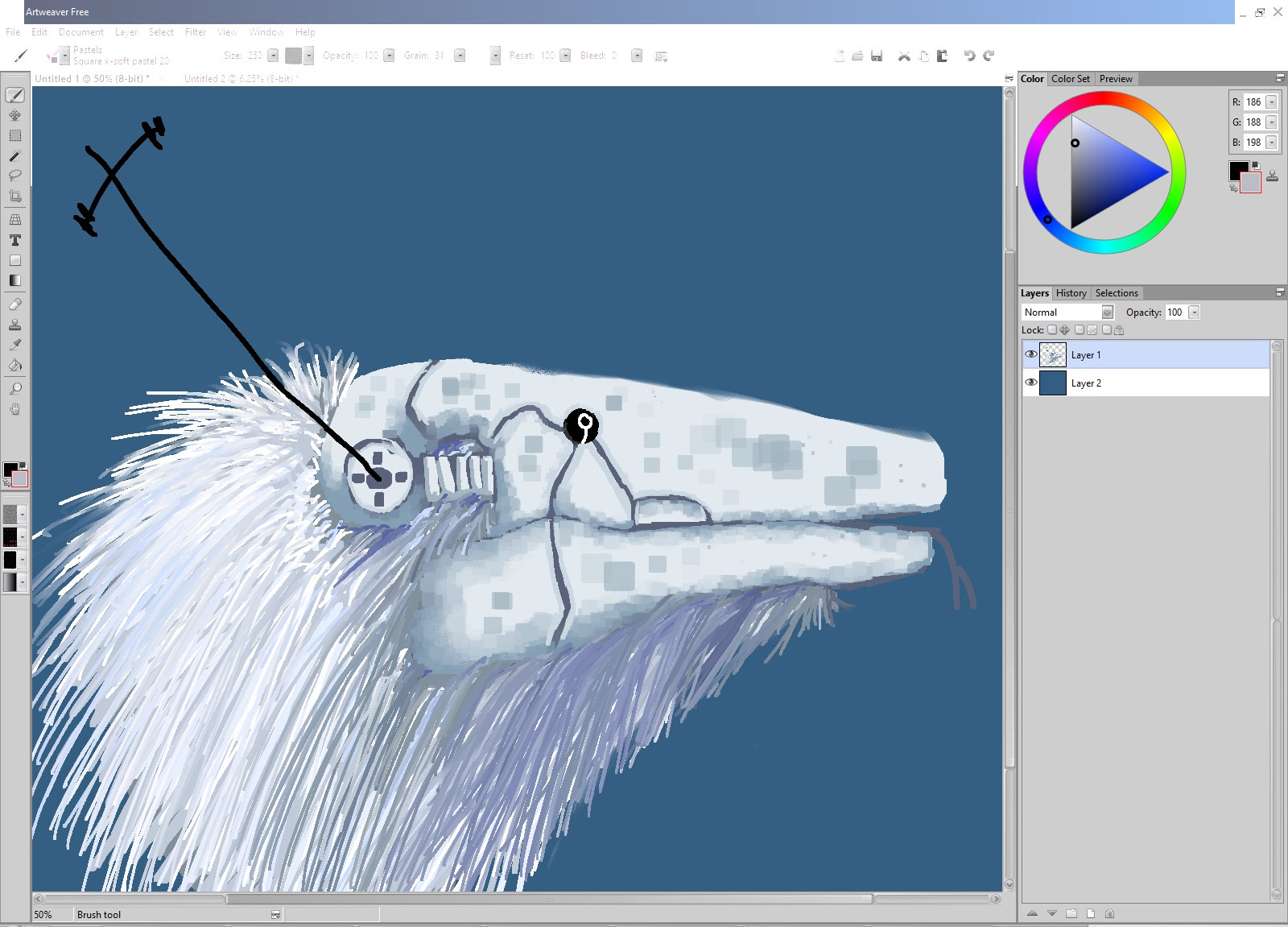
Task: Choose the Stamp tool in the toolbox
Action: (x=14, y=325)
